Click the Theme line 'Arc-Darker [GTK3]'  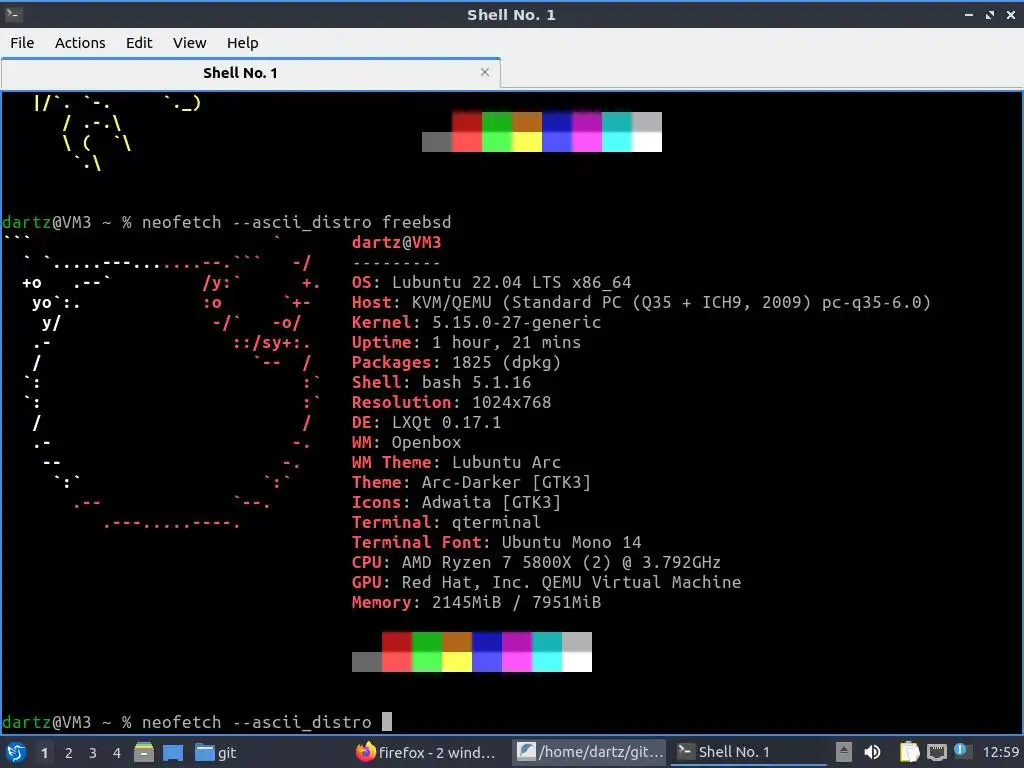click(x=471, y=482)
